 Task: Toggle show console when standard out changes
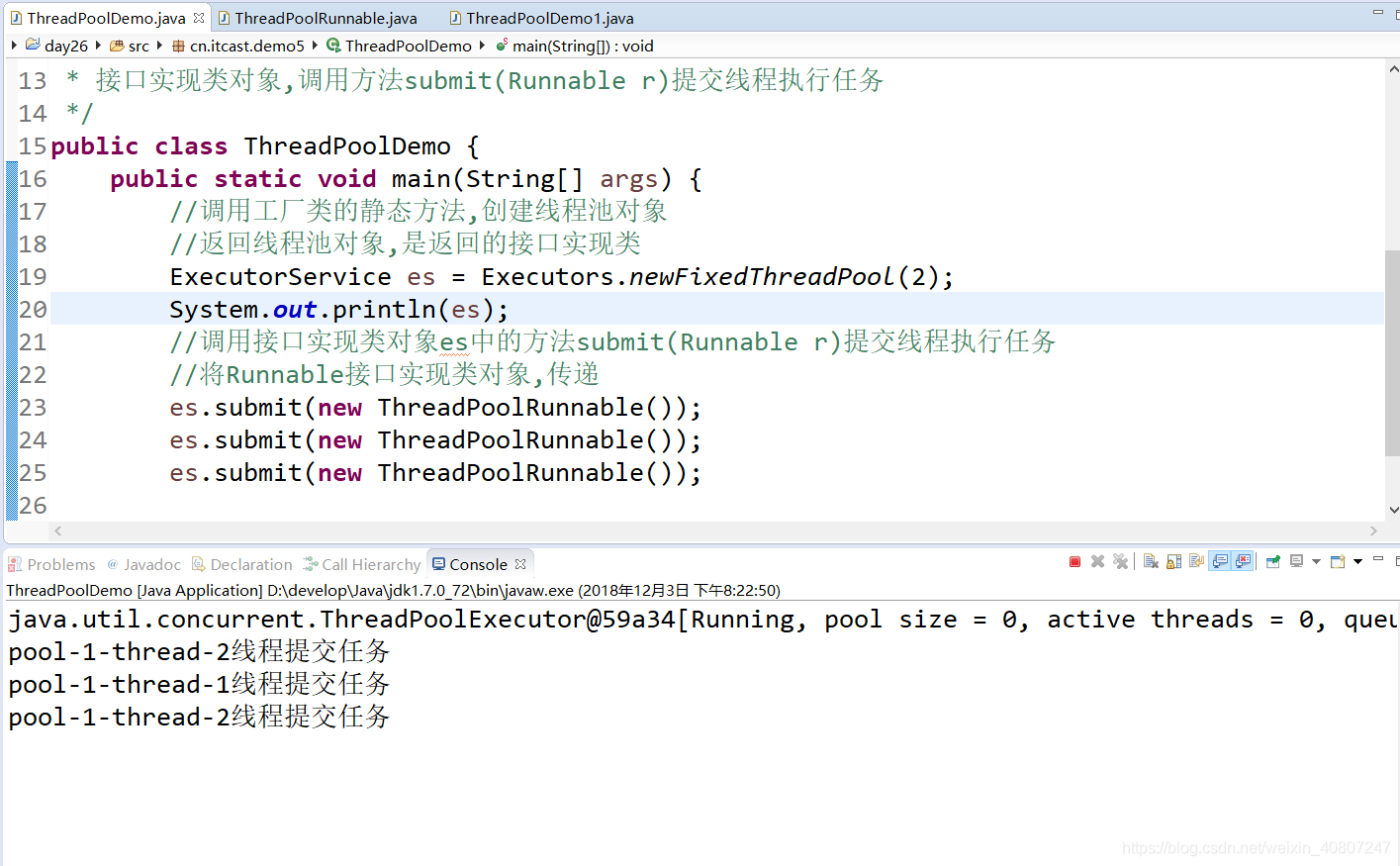tap(1220, 561)
